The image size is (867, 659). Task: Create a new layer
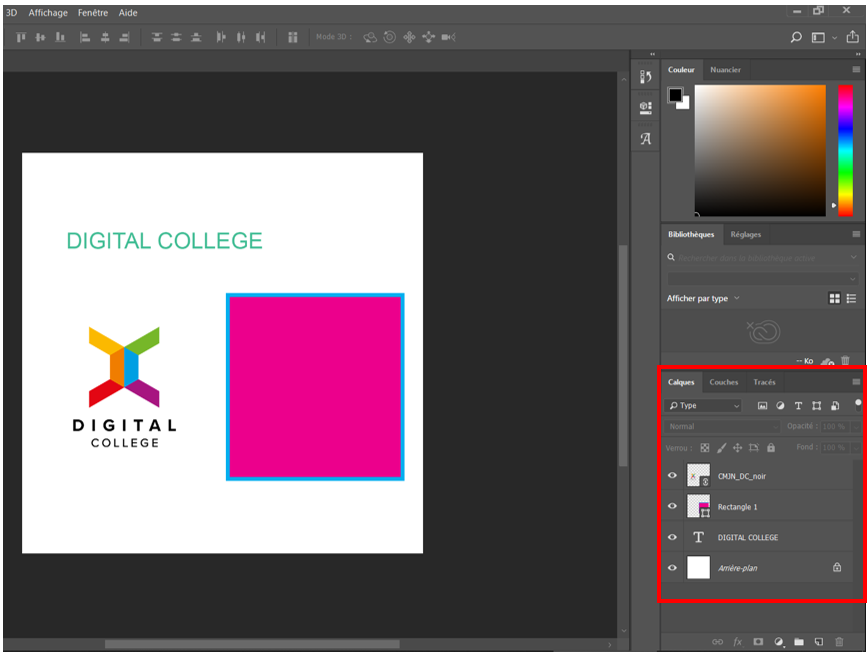click(x=819, y=642)
